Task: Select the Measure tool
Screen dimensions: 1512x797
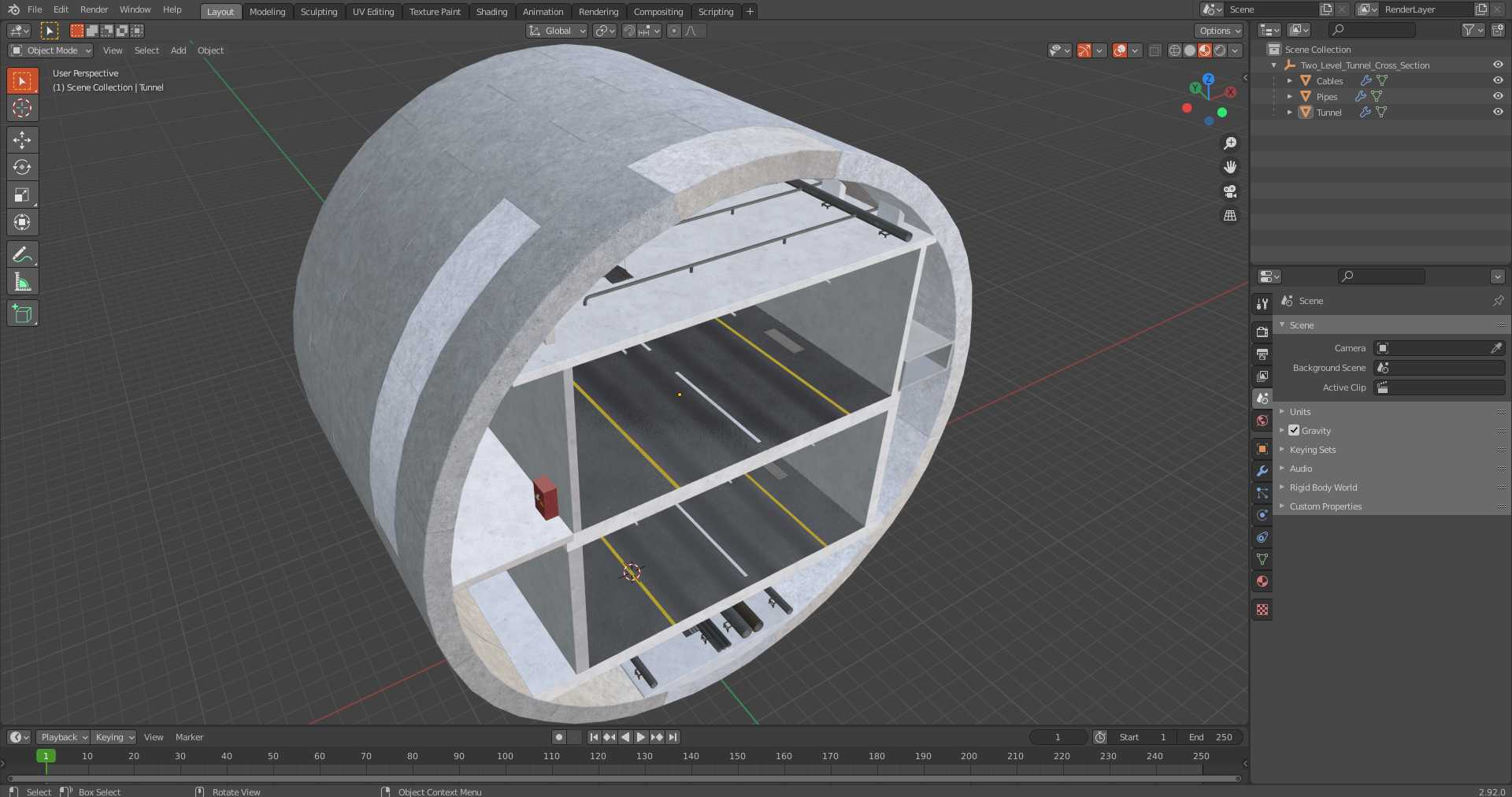Action: (22, 282)
